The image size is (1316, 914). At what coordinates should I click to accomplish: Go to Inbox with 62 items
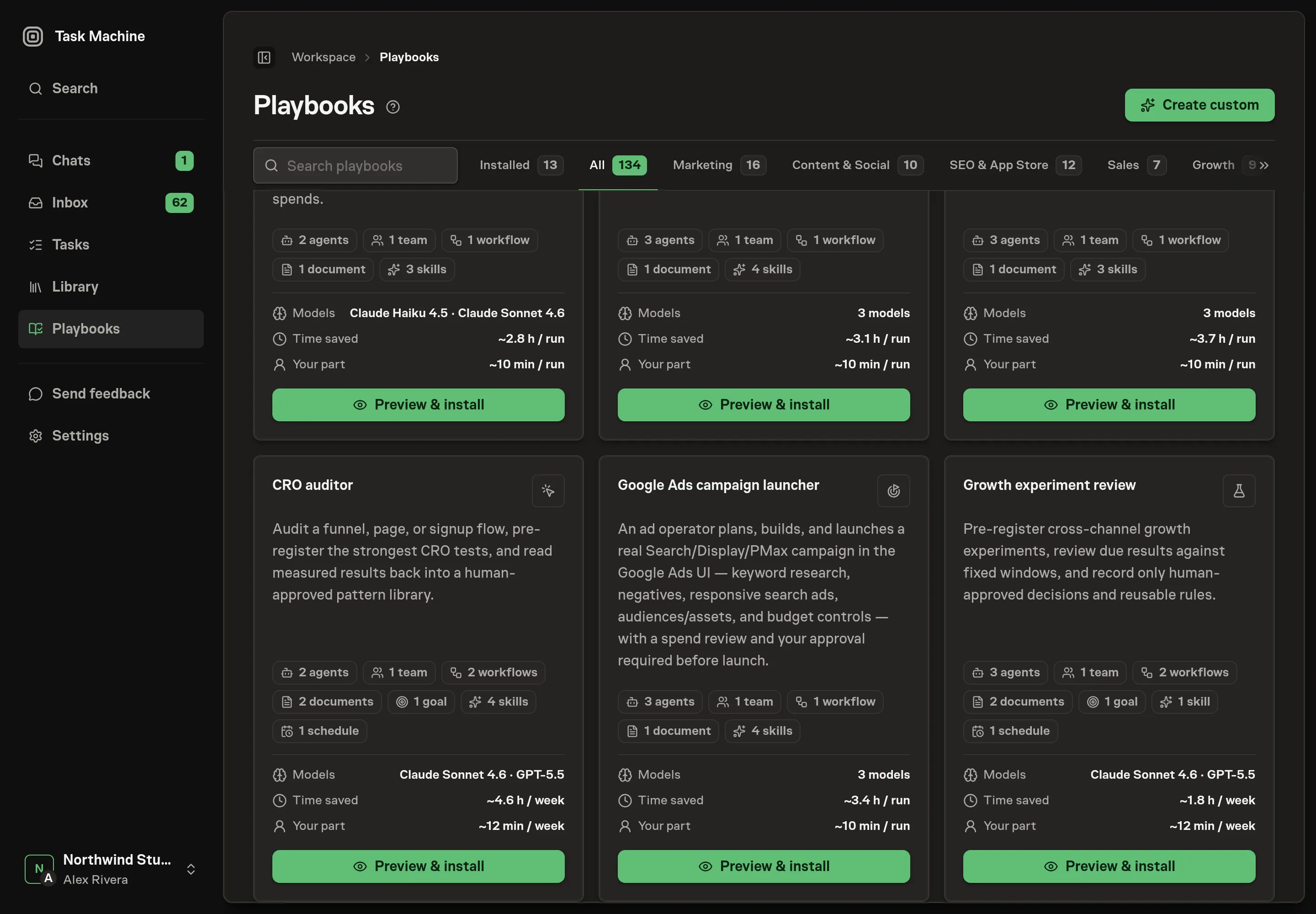(x=111, y=203)
